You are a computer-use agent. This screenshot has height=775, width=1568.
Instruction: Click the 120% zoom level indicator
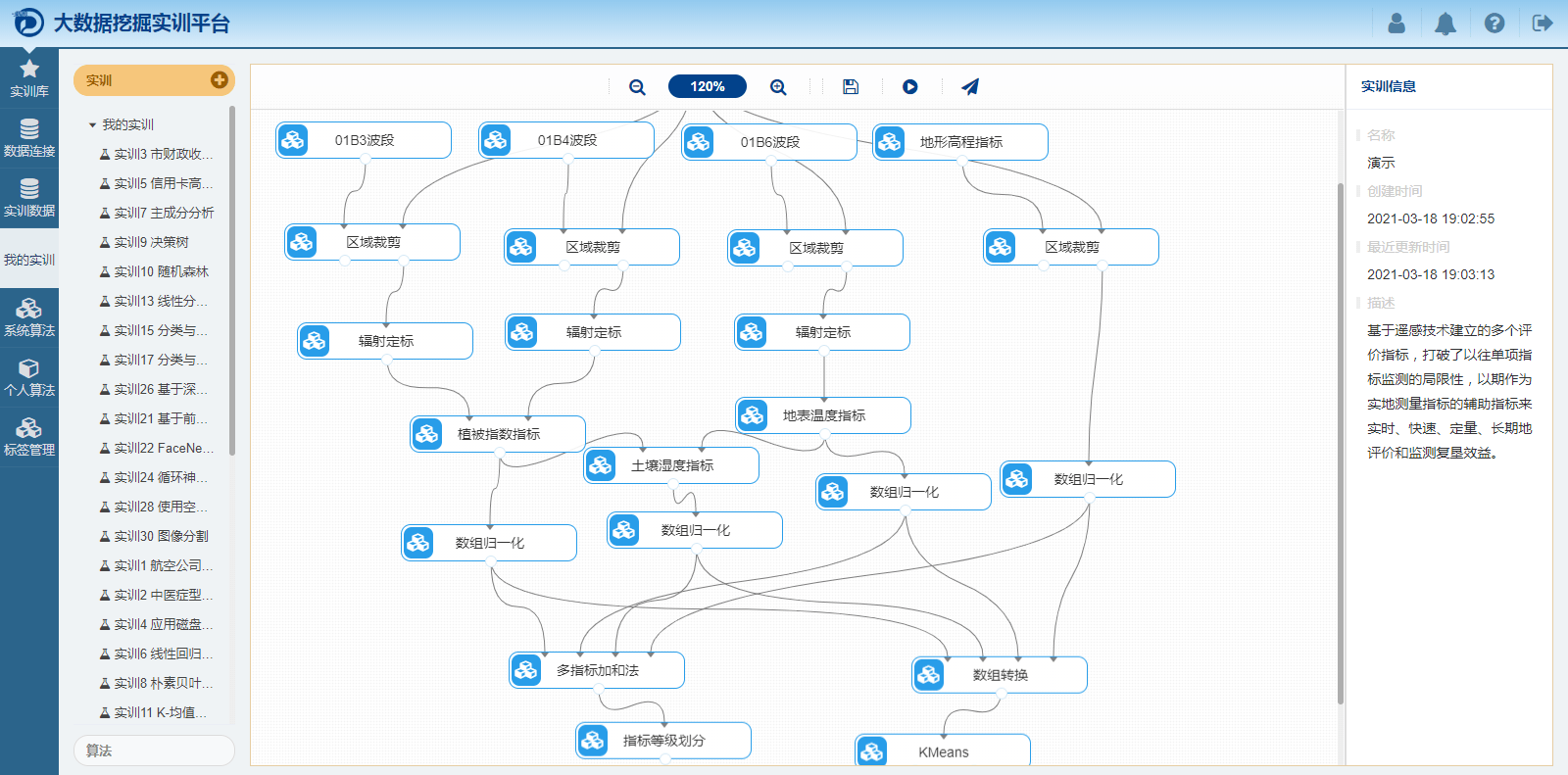pyautogui.click(x=708, y=87)
